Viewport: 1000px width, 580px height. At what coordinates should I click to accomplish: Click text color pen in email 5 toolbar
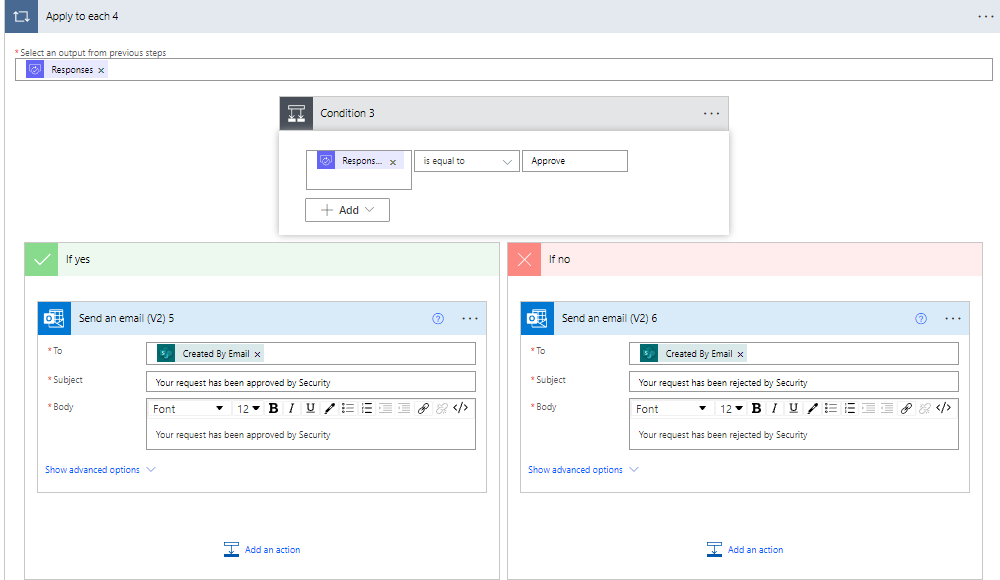tap(329, 408)
